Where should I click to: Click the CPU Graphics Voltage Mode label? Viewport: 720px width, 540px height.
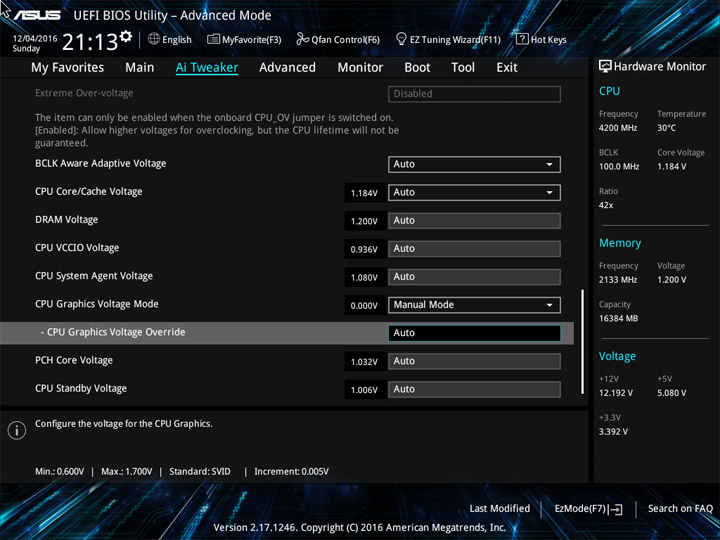[97, 304]
